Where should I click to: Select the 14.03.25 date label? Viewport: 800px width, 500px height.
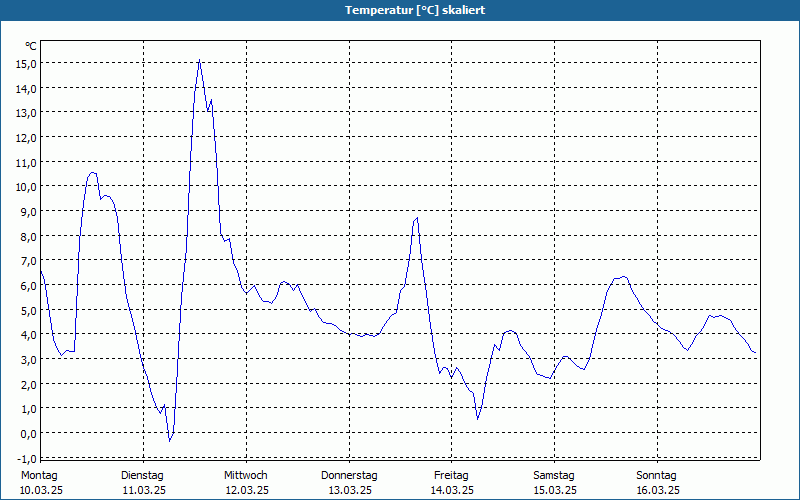pyautogui.click(x=452, y=490)
